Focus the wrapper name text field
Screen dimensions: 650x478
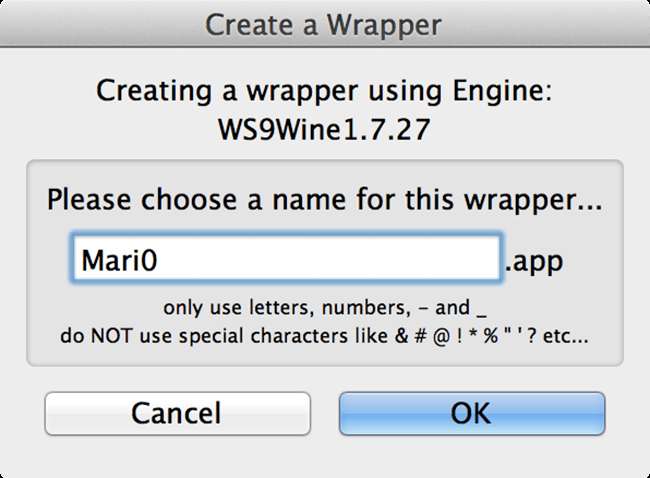coord(285,261)
